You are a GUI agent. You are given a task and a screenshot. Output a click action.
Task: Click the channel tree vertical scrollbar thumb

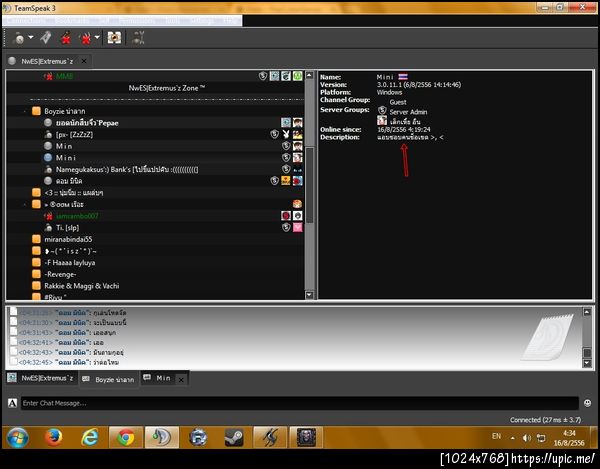pos(310,184)
